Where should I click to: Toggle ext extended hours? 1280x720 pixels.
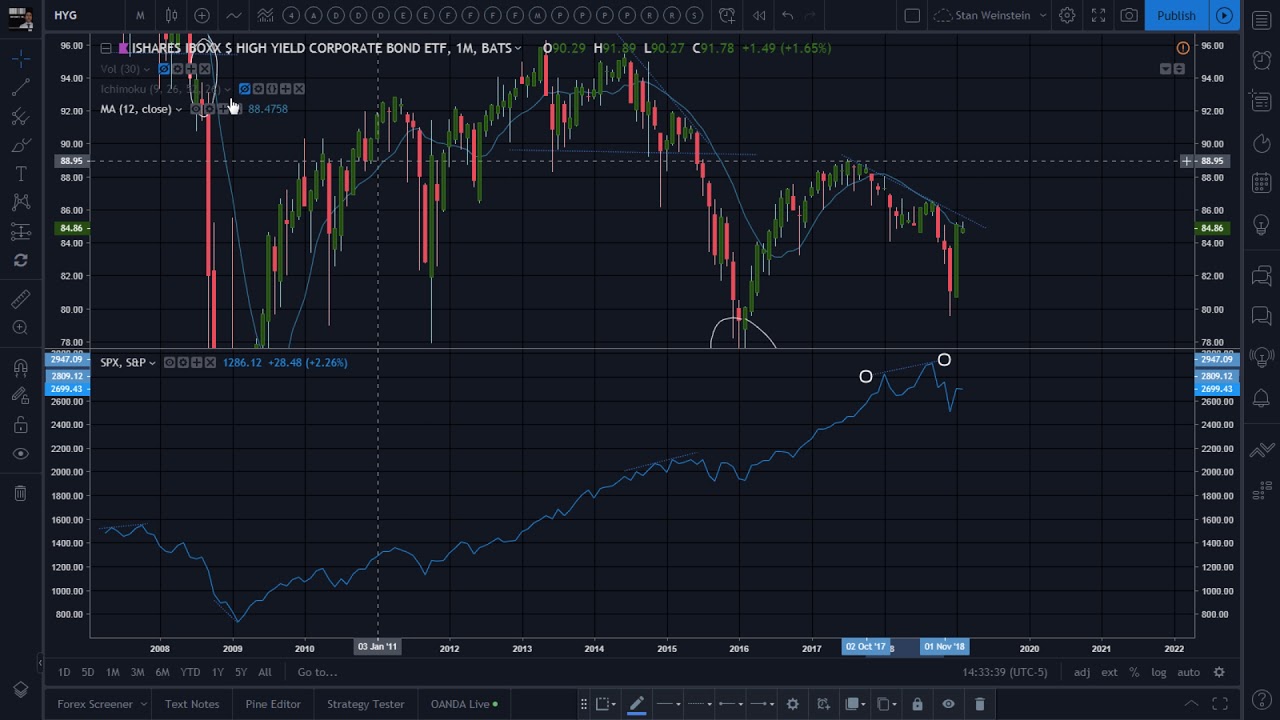click(x=1109, y=672)
